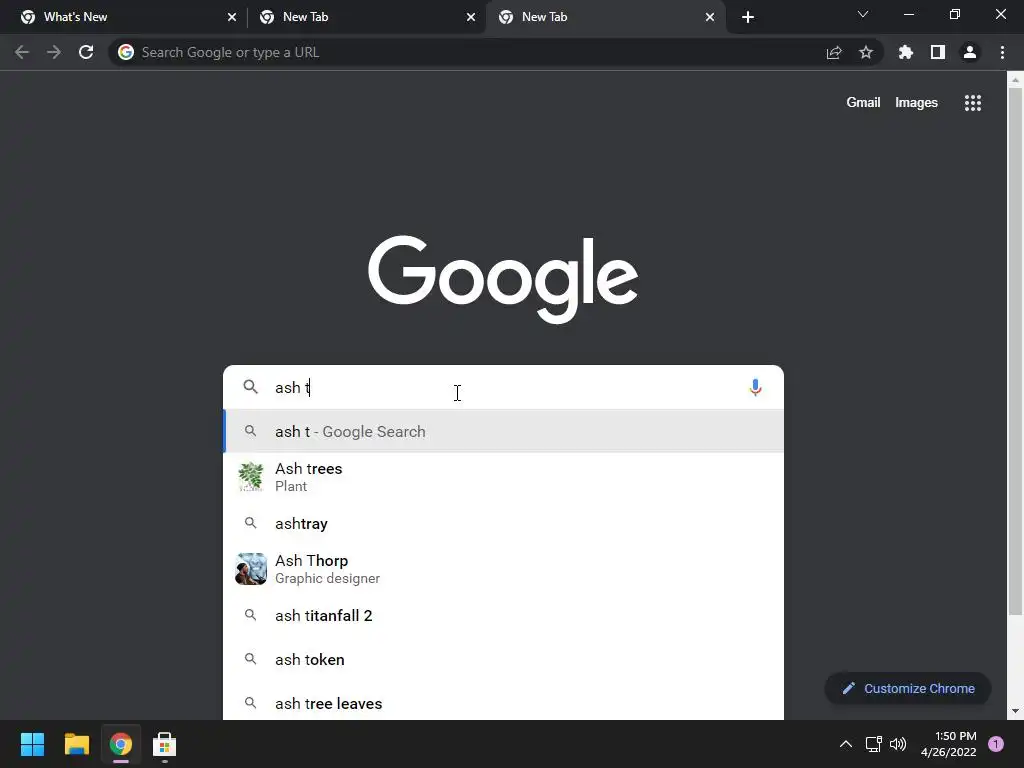Close the active third New Tab
Image resolution: width=1024 pixels, height=768 pixels.
coord(710,17)
